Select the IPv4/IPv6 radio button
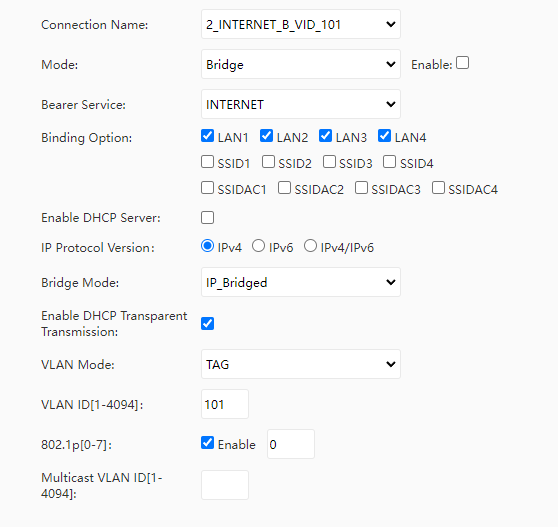The image size is (558, 527). tap(310, 246)
